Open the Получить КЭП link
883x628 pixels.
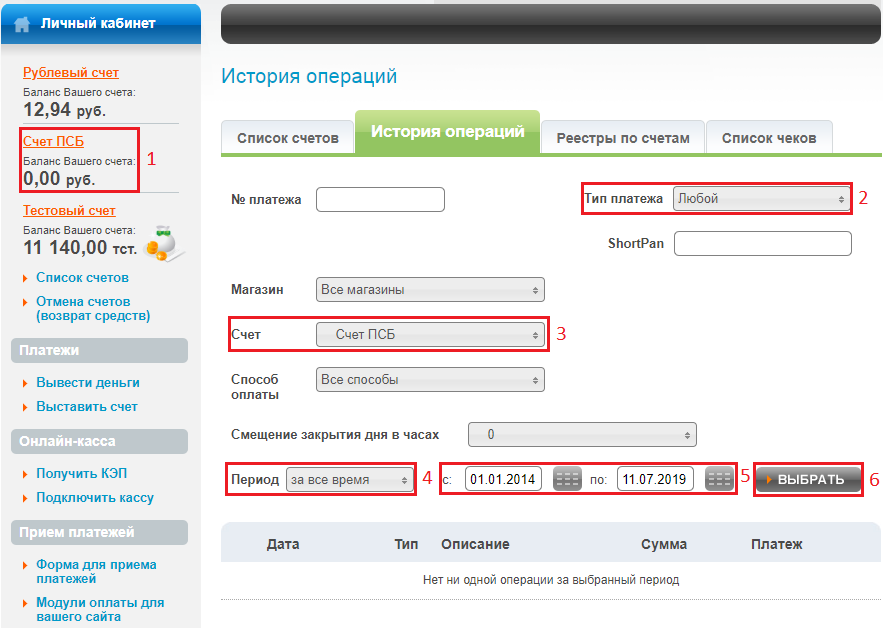tap(81, 474)
